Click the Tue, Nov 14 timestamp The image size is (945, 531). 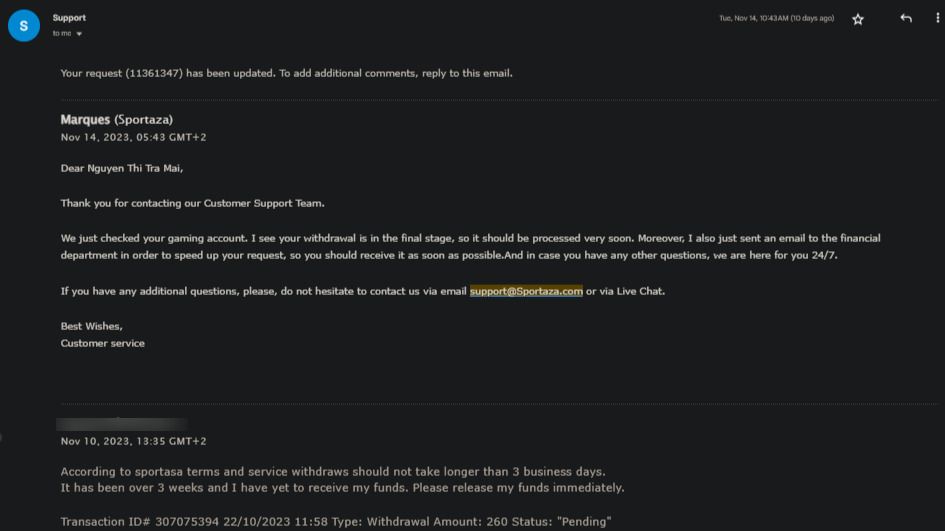[x=776, y=18]
